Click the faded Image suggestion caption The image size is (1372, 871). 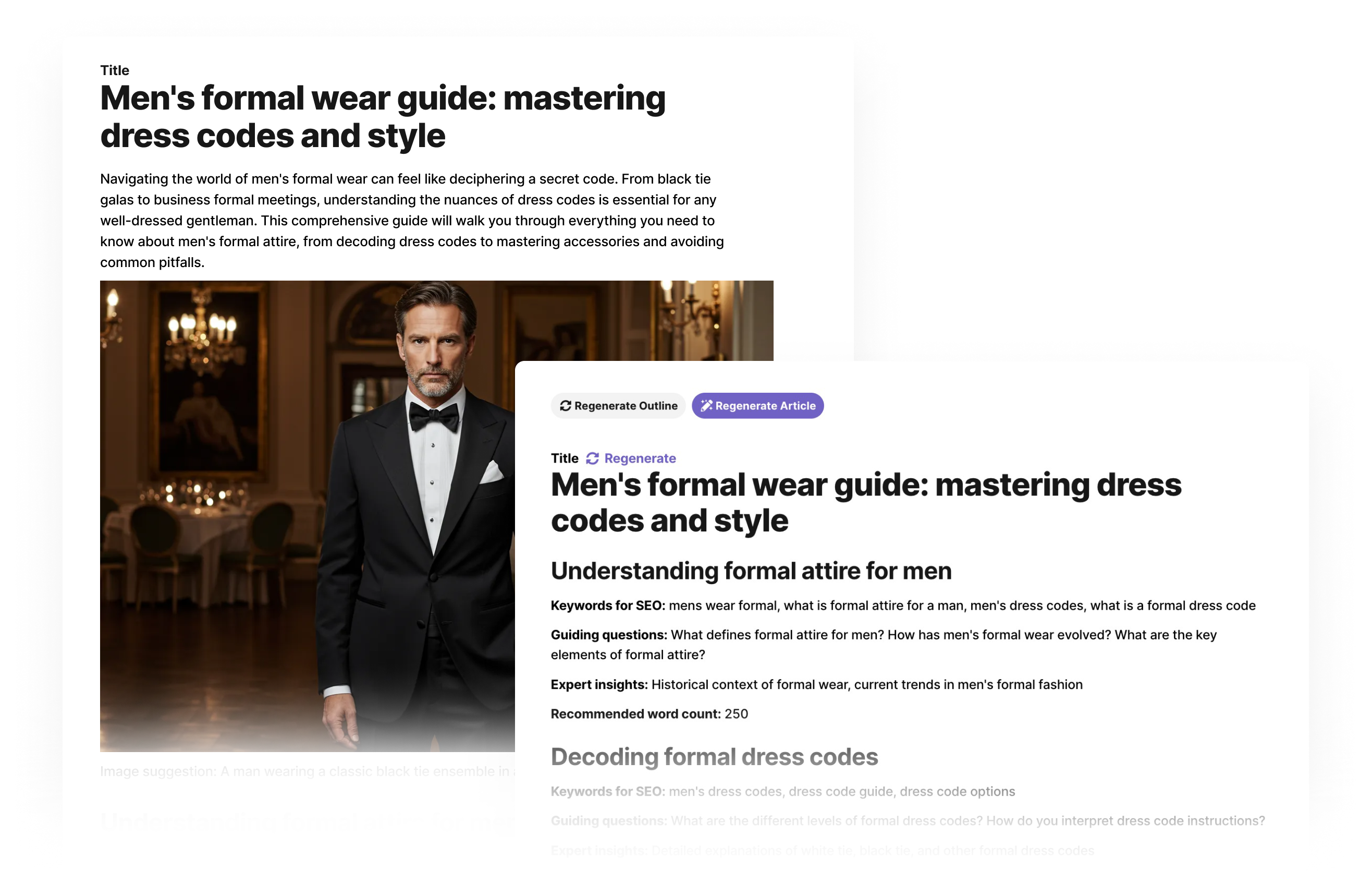point(308,771)
